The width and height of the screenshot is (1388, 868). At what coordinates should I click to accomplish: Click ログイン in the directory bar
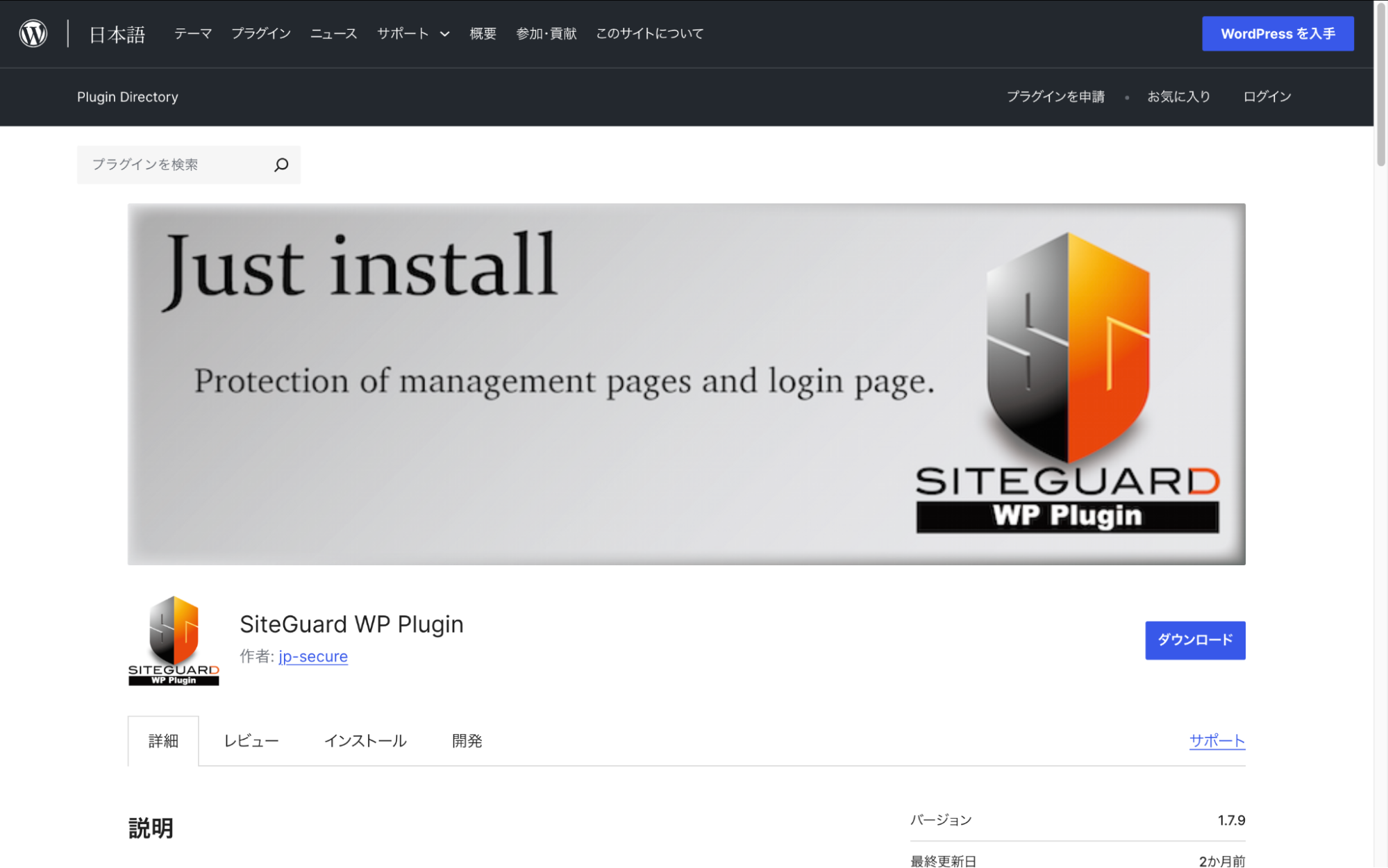1266,97
